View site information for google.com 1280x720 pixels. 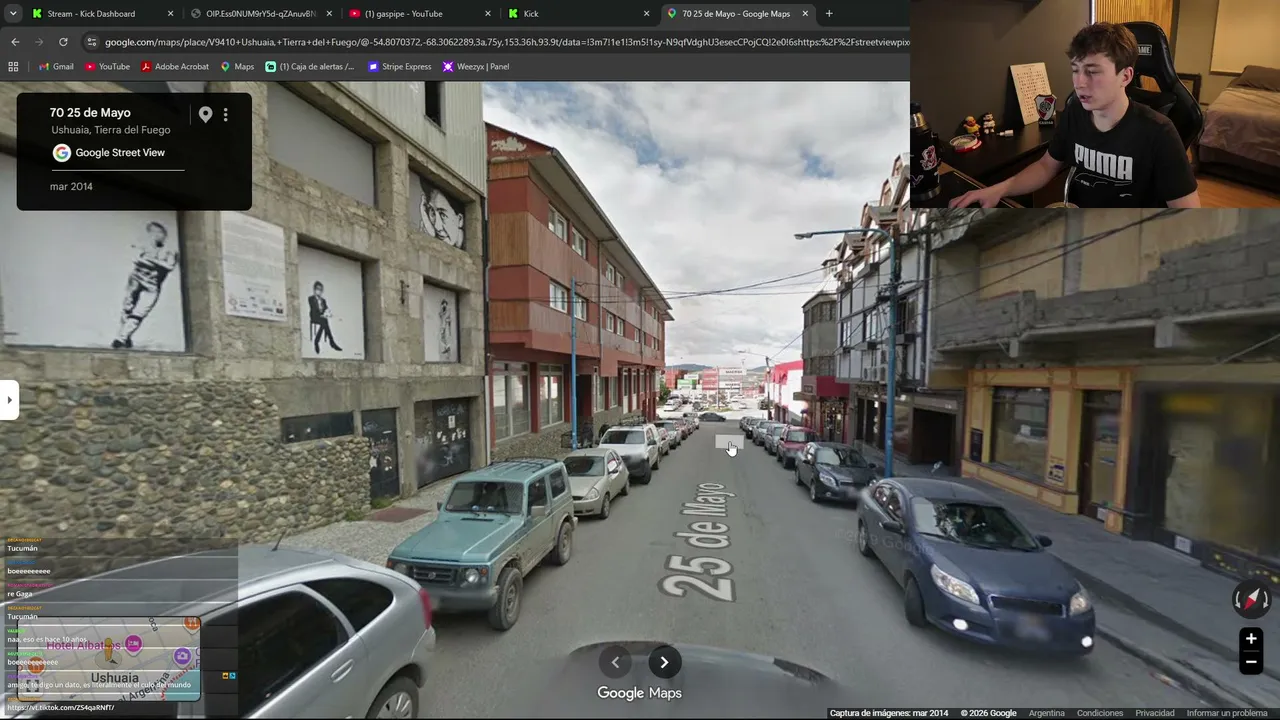point(92,42)
